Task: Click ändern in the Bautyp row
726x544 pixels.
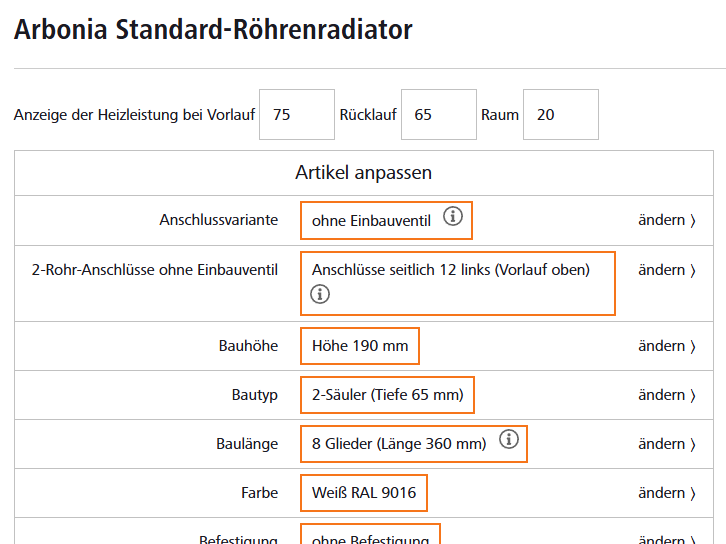Action: pyautogui.click(x=667, y=395)
